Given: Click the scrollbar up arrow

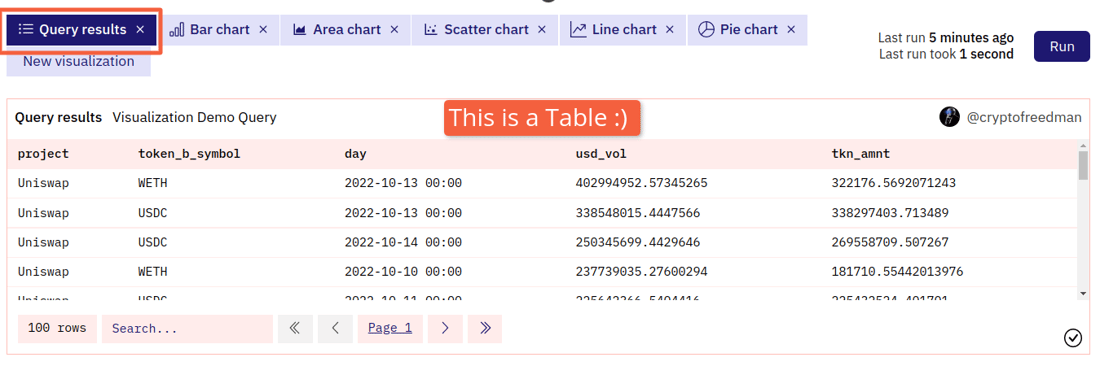Looking at the screenshot, I should tap(1083, 145).
